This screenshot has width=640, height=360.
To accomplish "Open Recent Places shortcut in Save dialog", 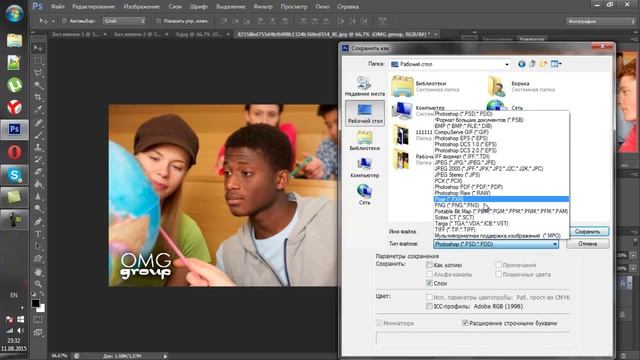I will pos(364,86).
